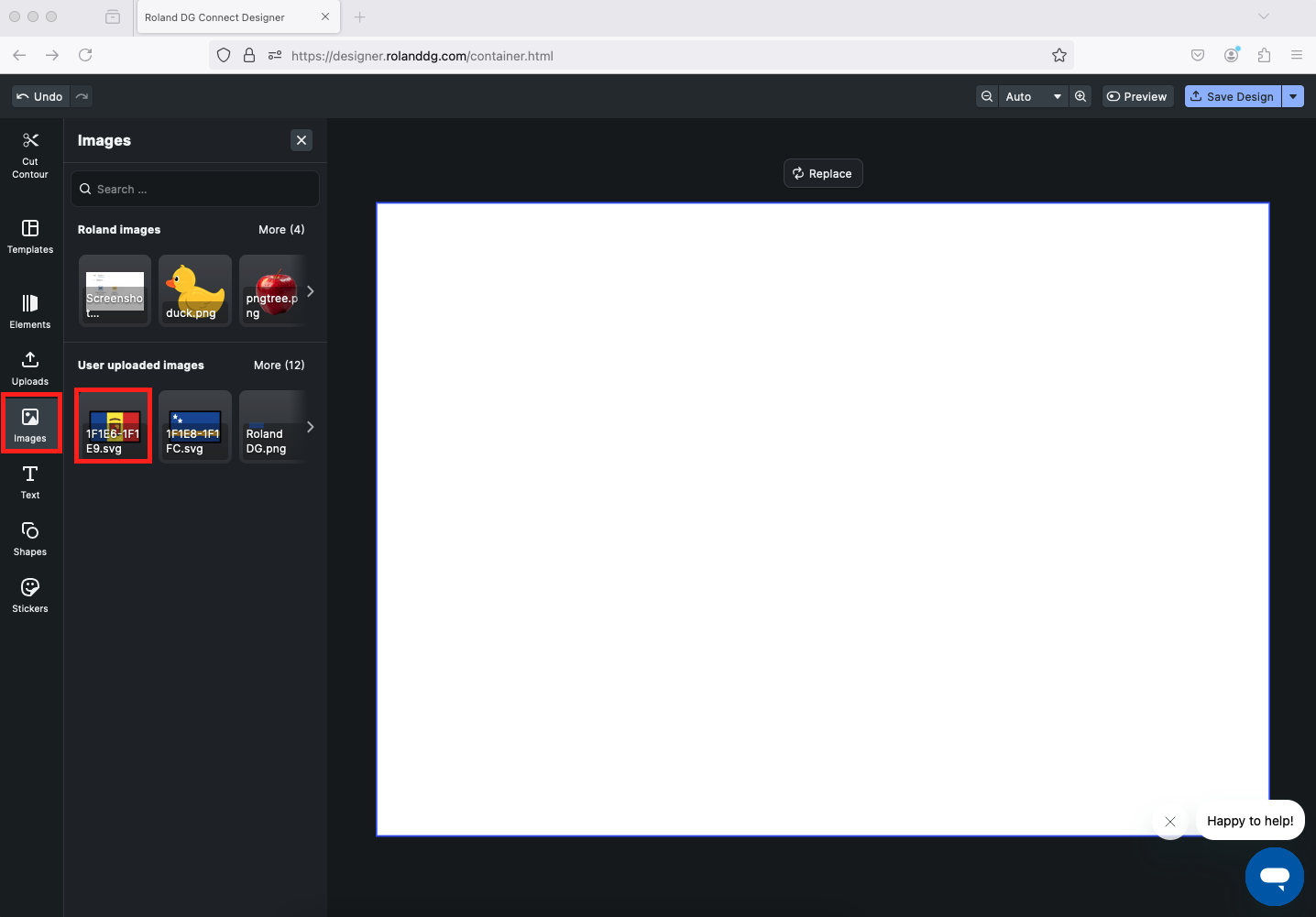Bookmark this page with the star
Screen dimensions: 1316x917
tap(1059, 55)
